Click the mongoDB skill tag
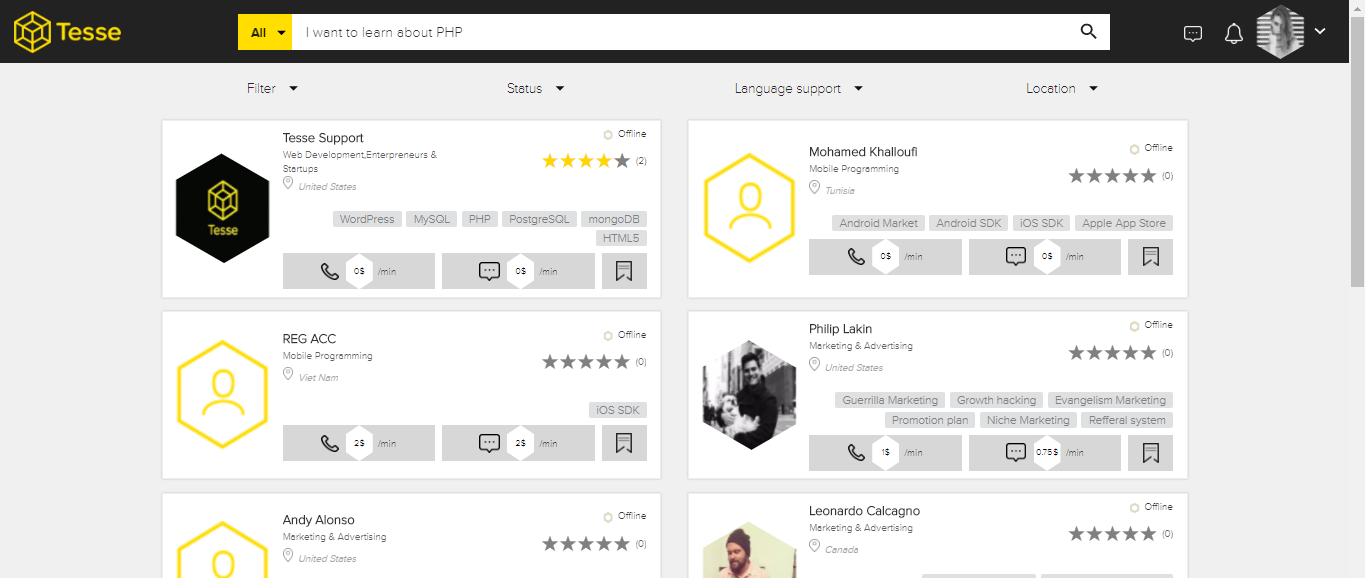The width and height of the screenshot is (1365, 578). (614, 219)
